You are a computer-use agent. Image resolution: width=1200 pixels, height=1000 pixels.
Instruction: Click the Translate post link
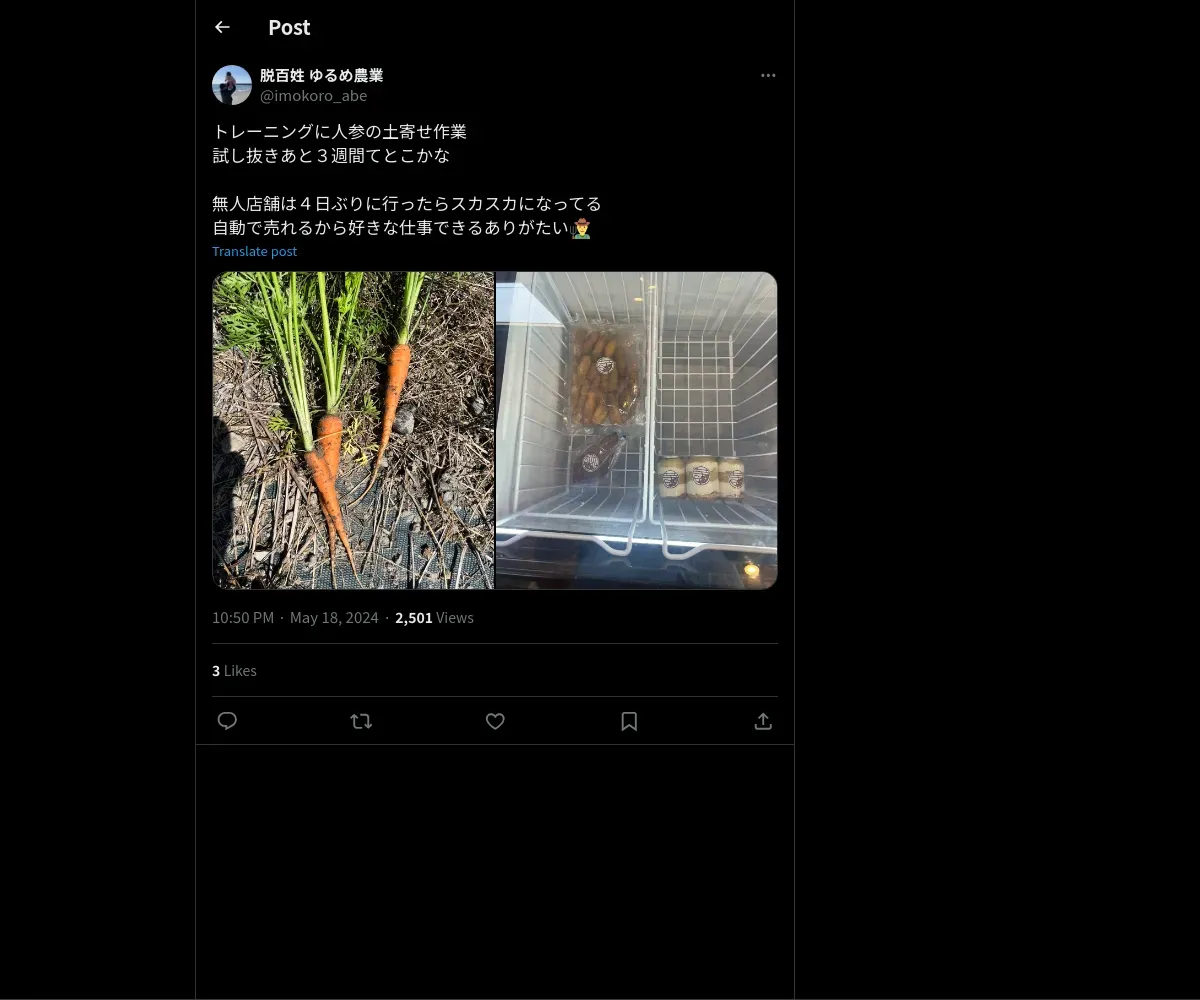[254, 251]
